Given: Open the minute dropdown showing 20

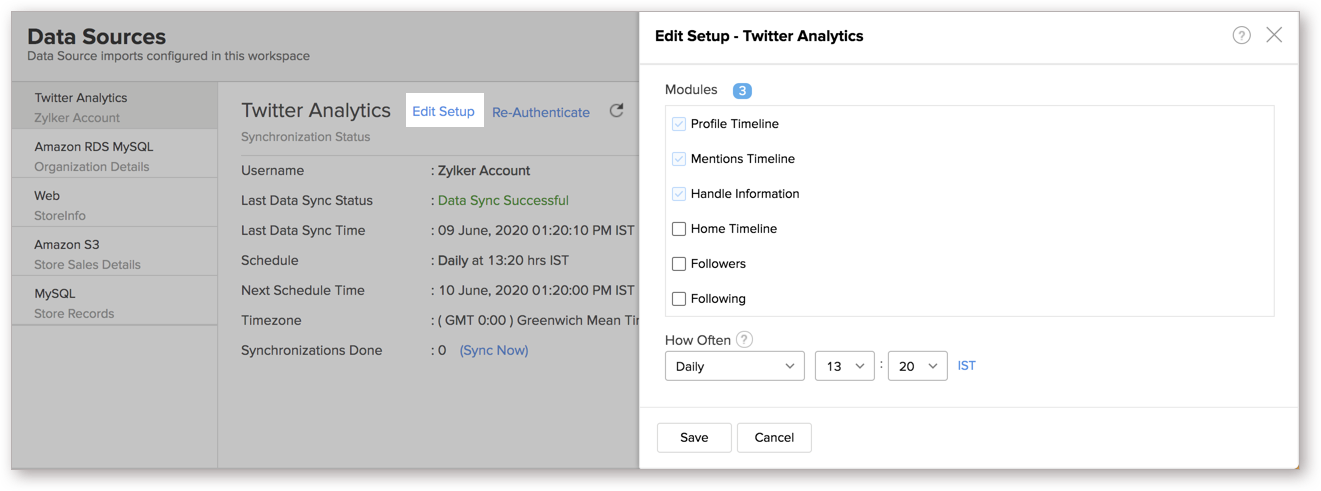Looking at the screenshot, I should pos(918,366).
